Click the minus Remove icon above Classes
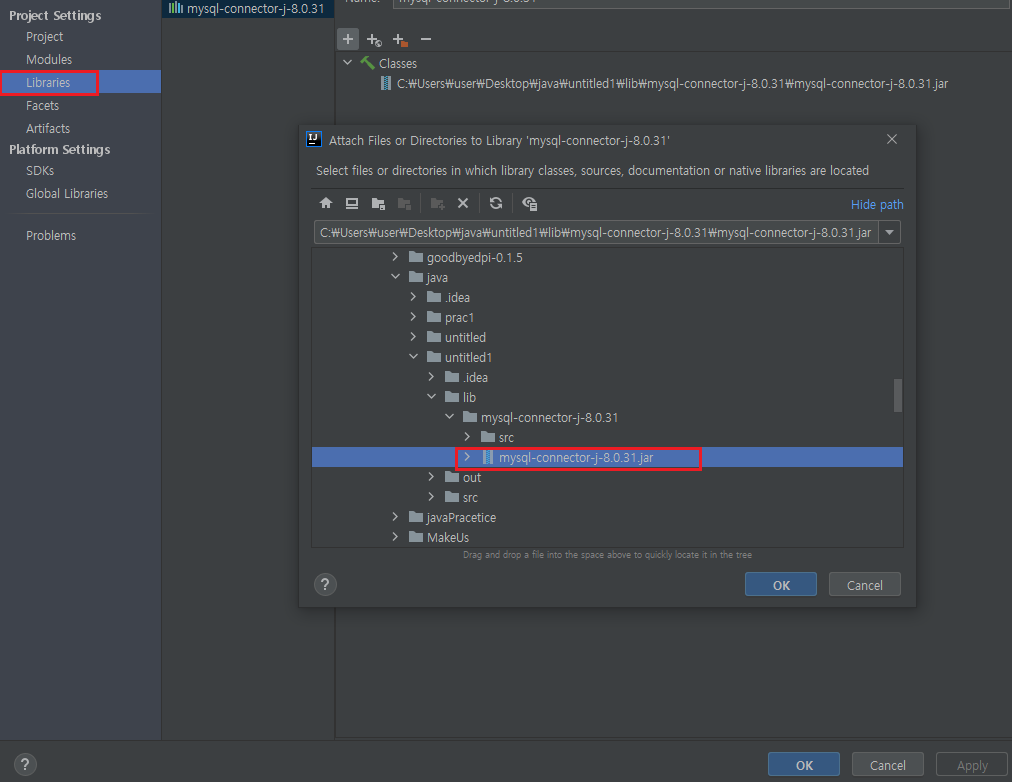This screenshot has width=1012, height=782. coord(426,39)
